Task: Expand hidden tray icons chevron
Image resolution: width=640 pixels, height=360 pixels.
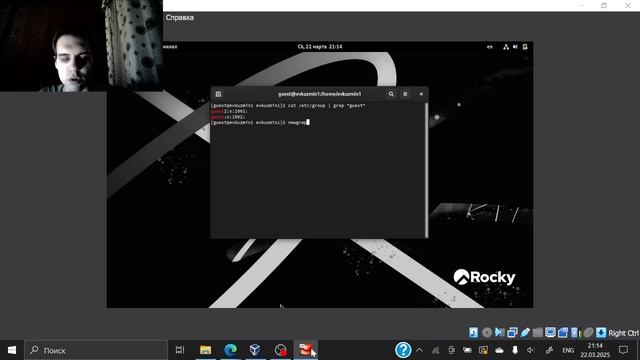Action: 419,350
